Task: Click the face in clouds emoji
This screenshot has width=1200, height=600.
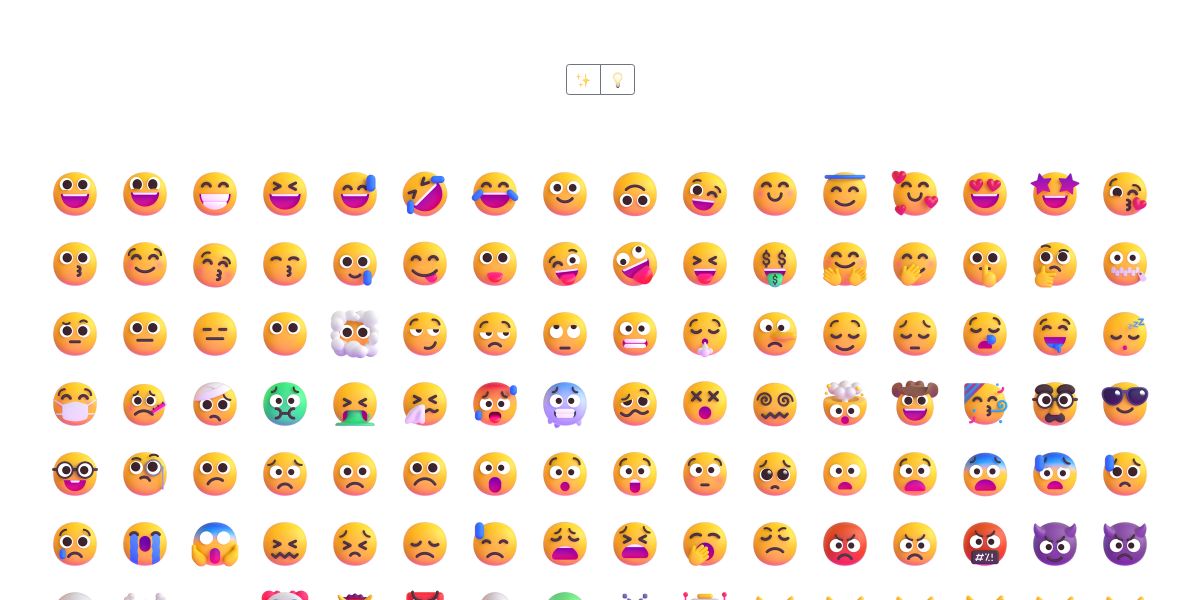Action: tap(355, 334)
